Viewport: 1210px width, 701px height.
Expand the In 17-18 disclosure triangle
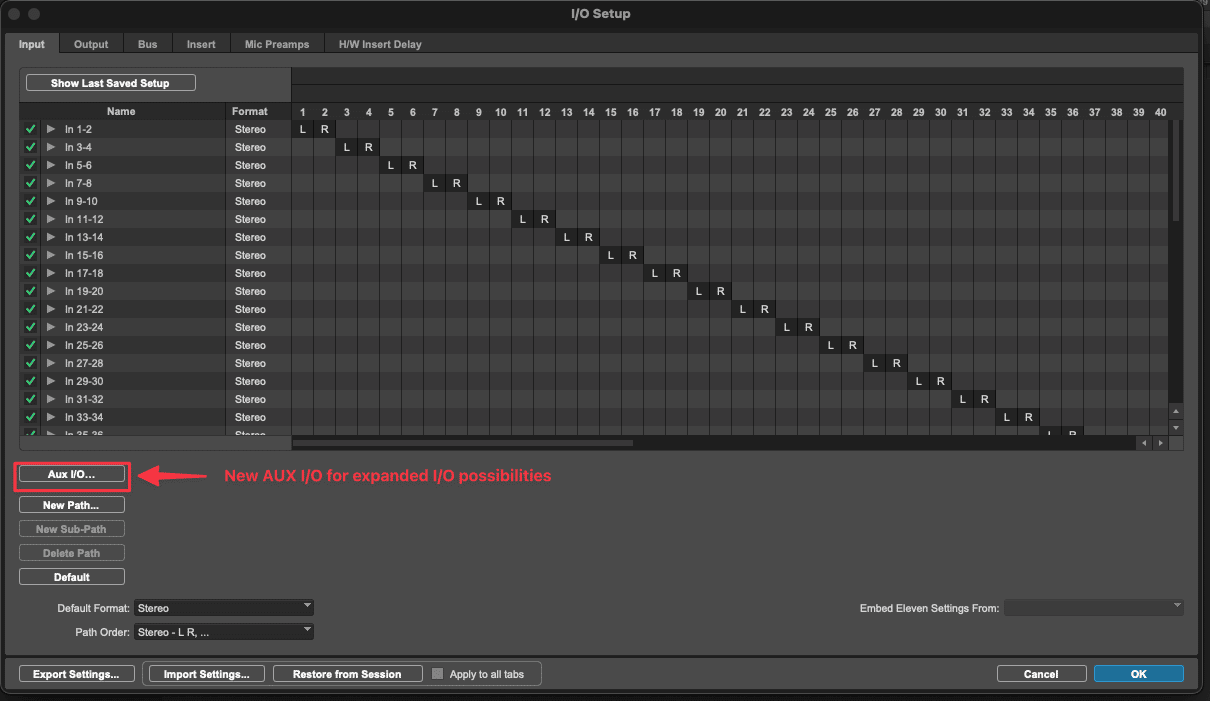point(51,273)
